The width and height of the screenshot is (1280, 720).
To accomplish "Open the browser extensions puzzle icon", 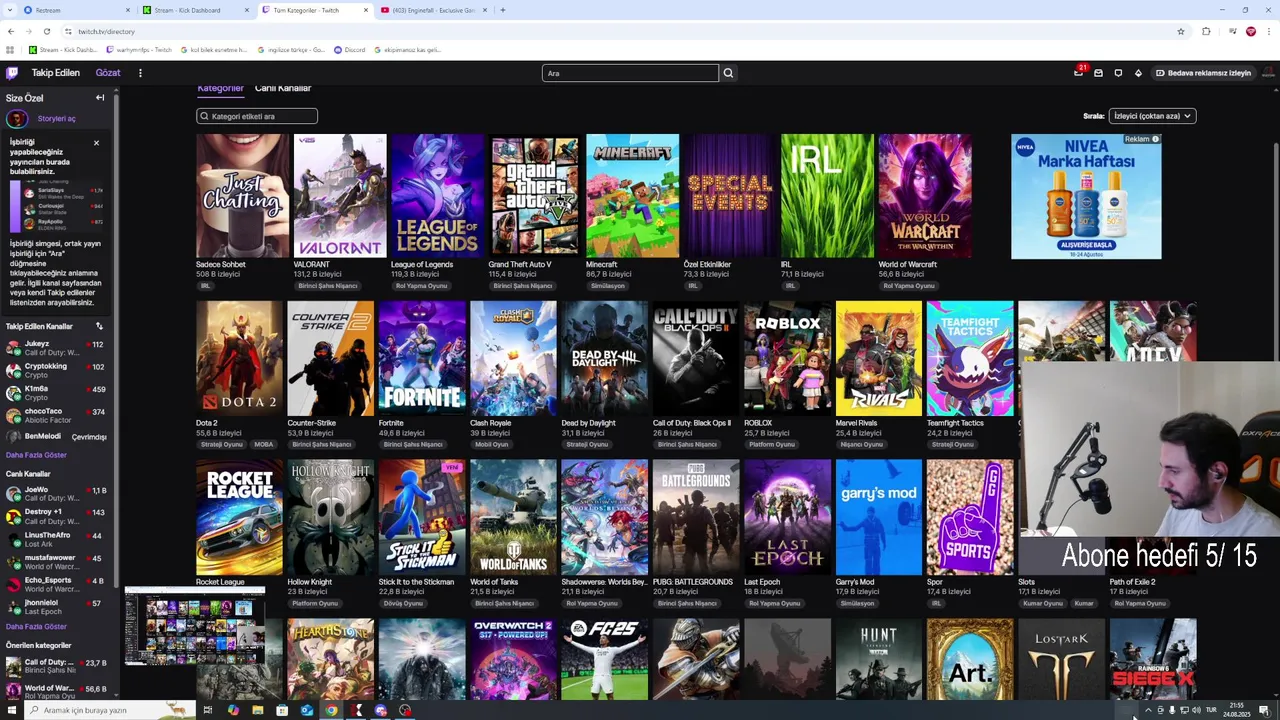I will coord(1206,31).
